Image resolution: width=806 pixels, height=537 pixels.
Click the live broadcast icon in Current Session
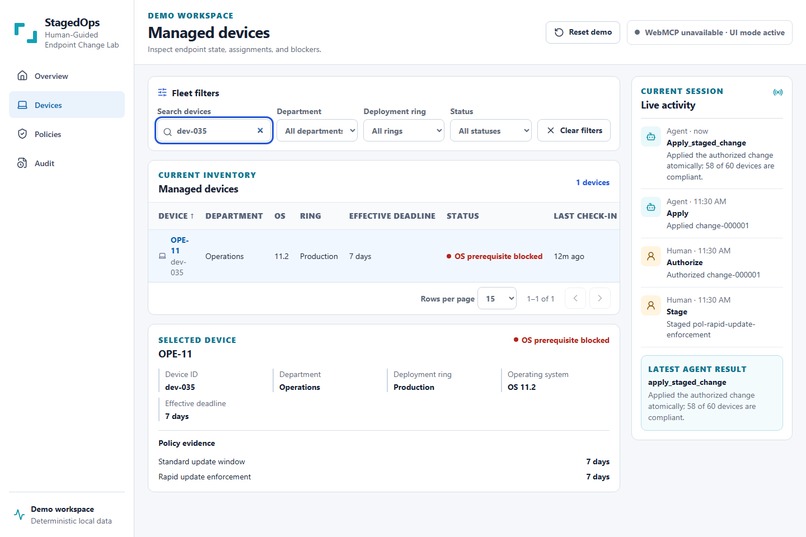click(778, 92)
